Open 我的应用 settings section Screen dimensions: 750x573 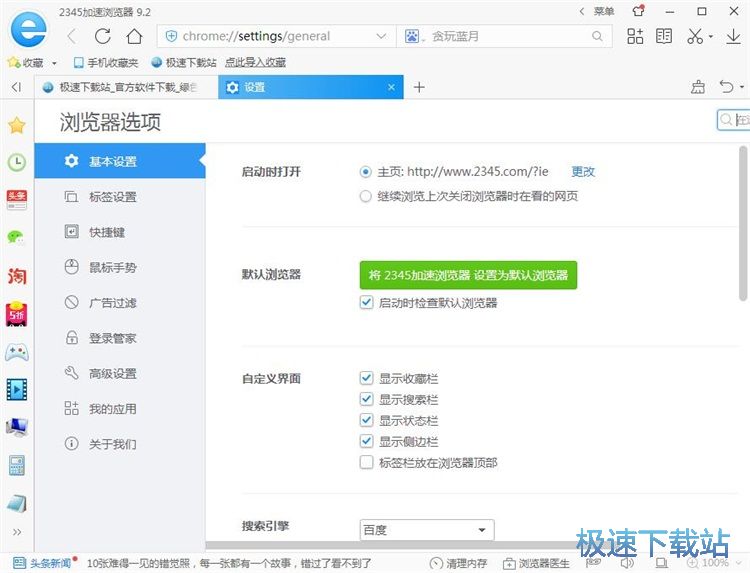tap(120, 409)
